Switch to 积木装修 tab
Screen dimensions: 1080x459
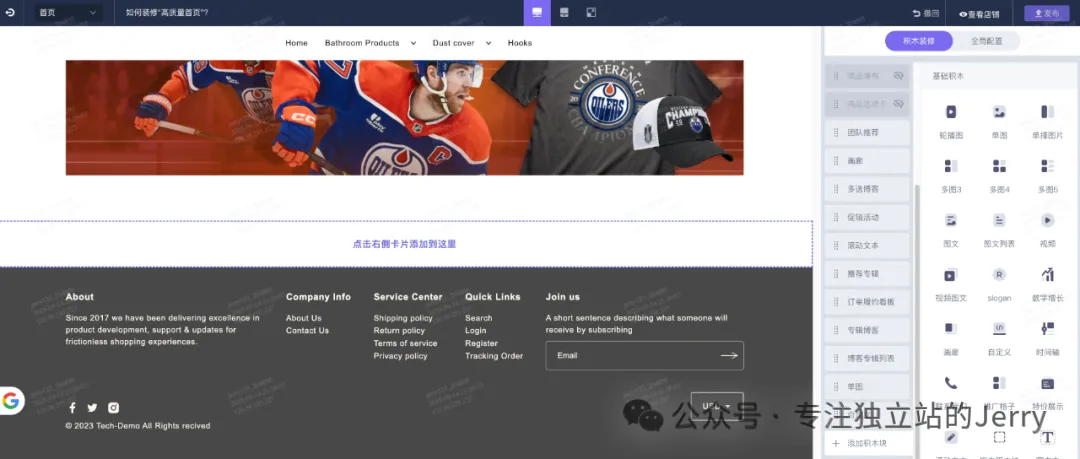click(919, 41)
